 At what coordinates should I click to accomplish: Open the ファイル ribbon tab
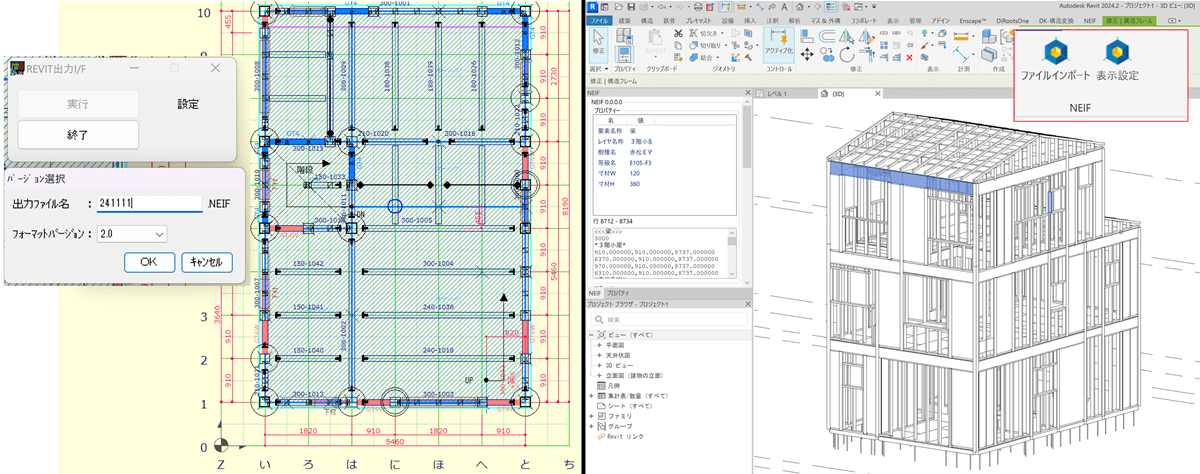(x=599, y=19)
